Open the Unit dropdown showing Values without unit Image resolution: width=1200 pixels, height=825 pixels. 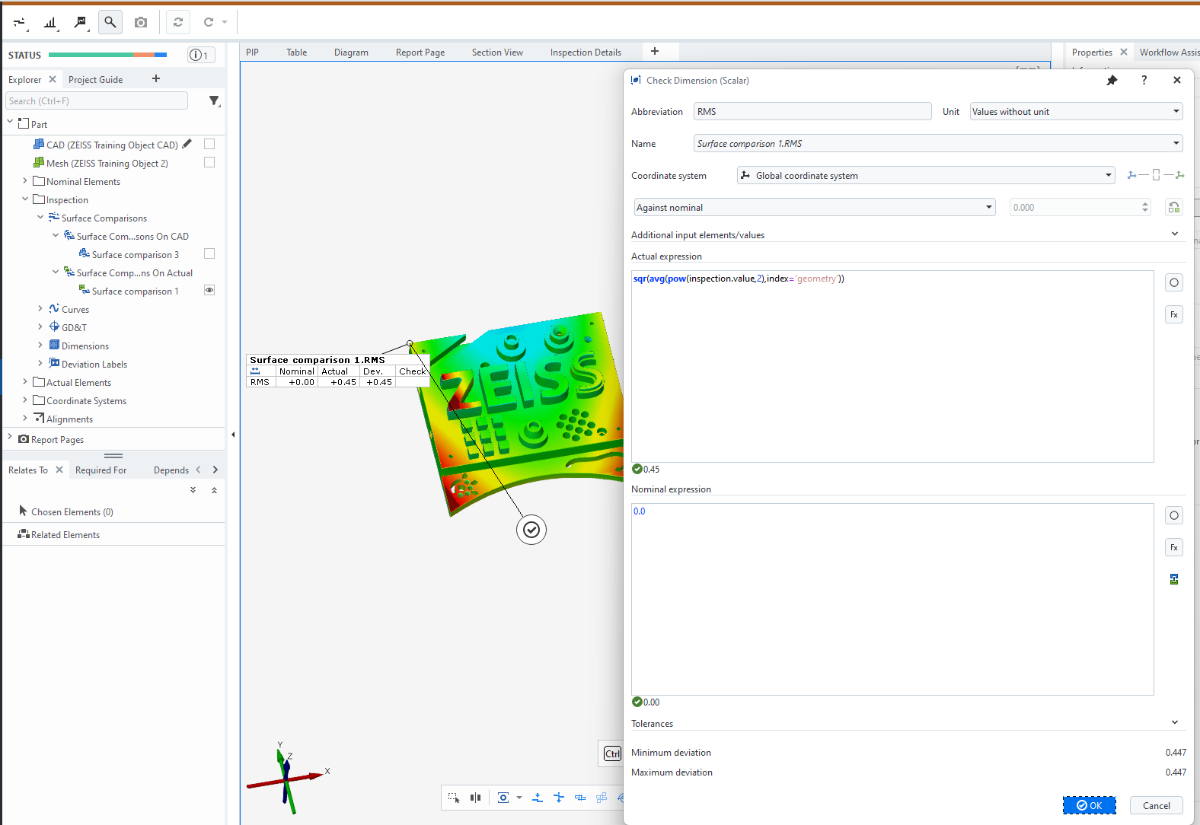click(1076, 112)
